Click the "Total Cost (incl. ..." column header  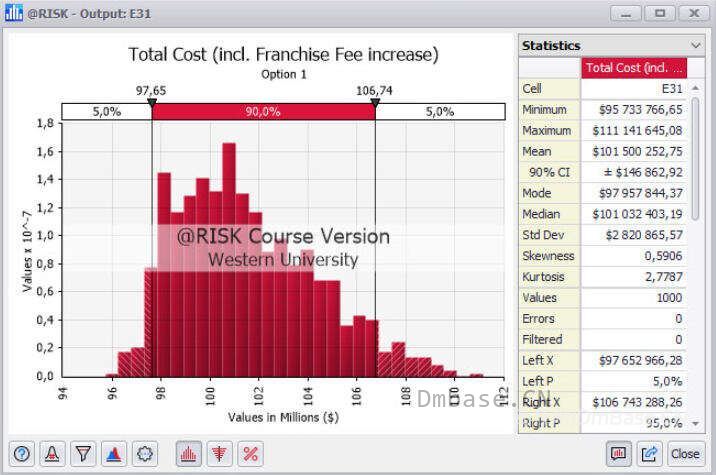pyautogui.click(x=634, y=68)
